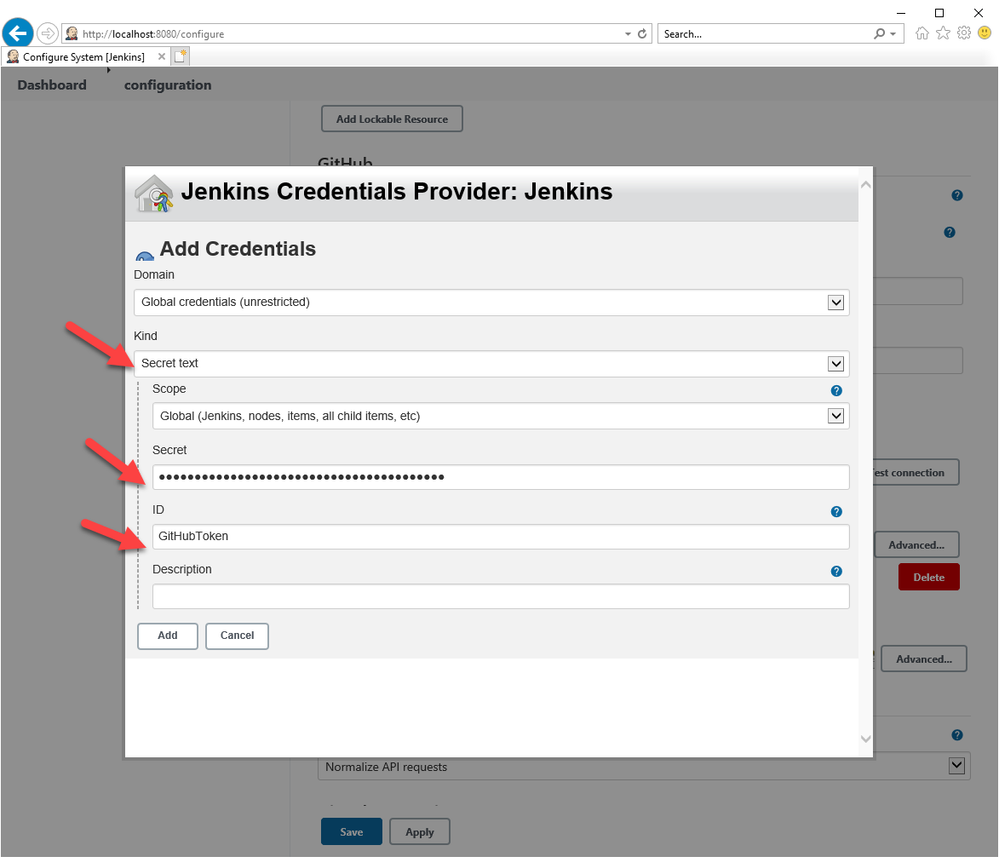Viewport: 999px width, 858px height.
Task: Click the dialog scrollbar down arrow
Action: click(866, 739)
